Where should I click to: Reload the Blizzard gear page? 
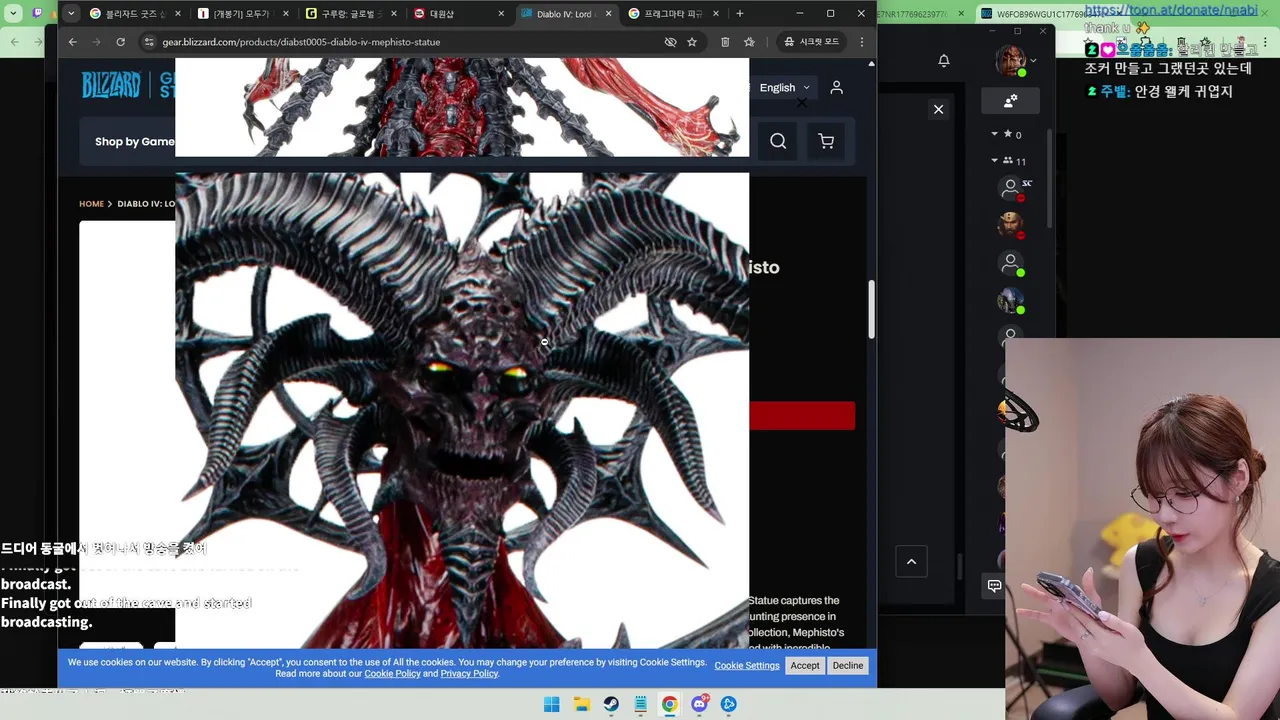tap(120, 42)
